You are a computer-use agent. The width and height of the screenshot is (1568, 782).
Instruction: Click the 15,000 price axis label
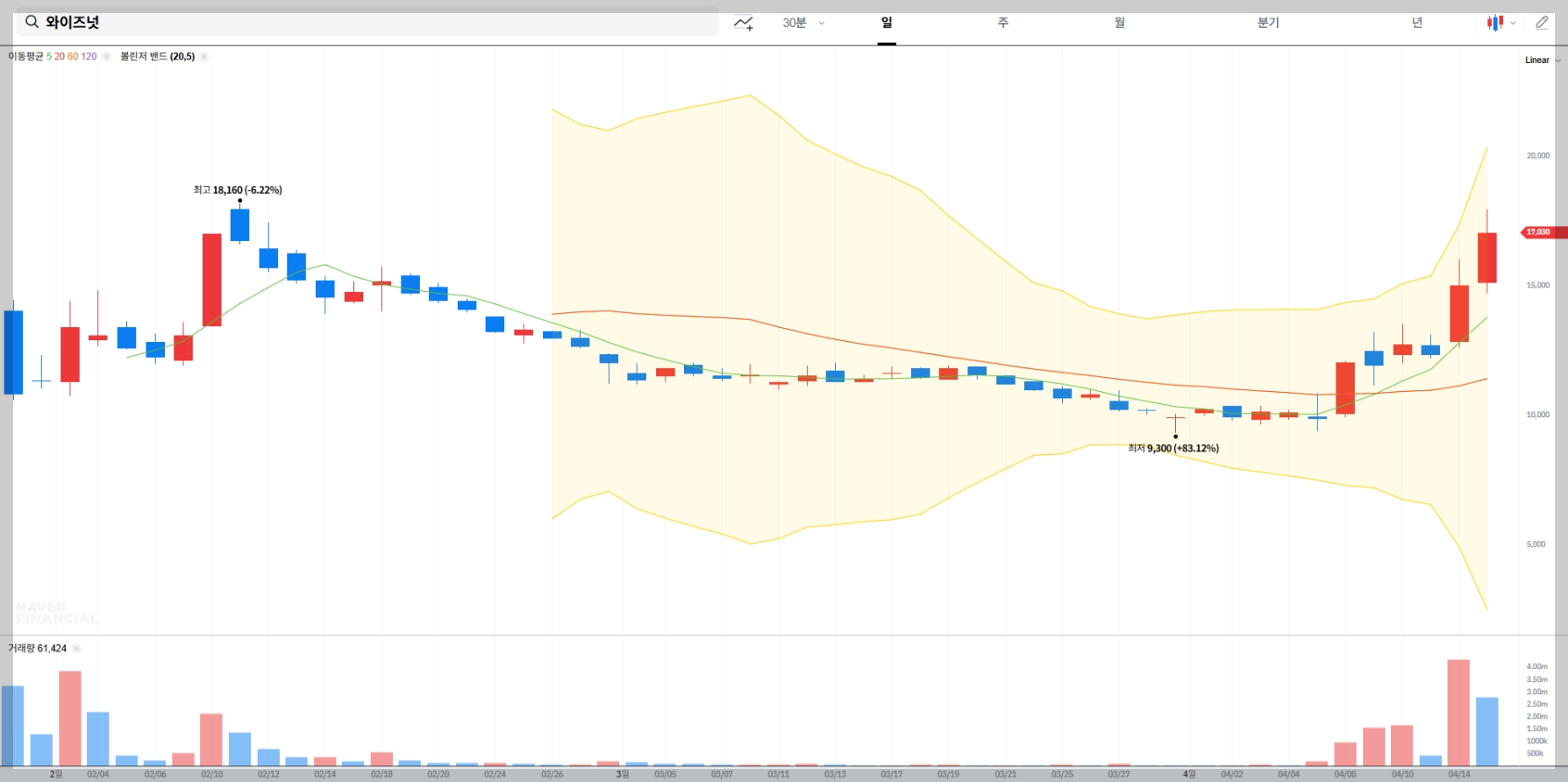coord(1537,285)
